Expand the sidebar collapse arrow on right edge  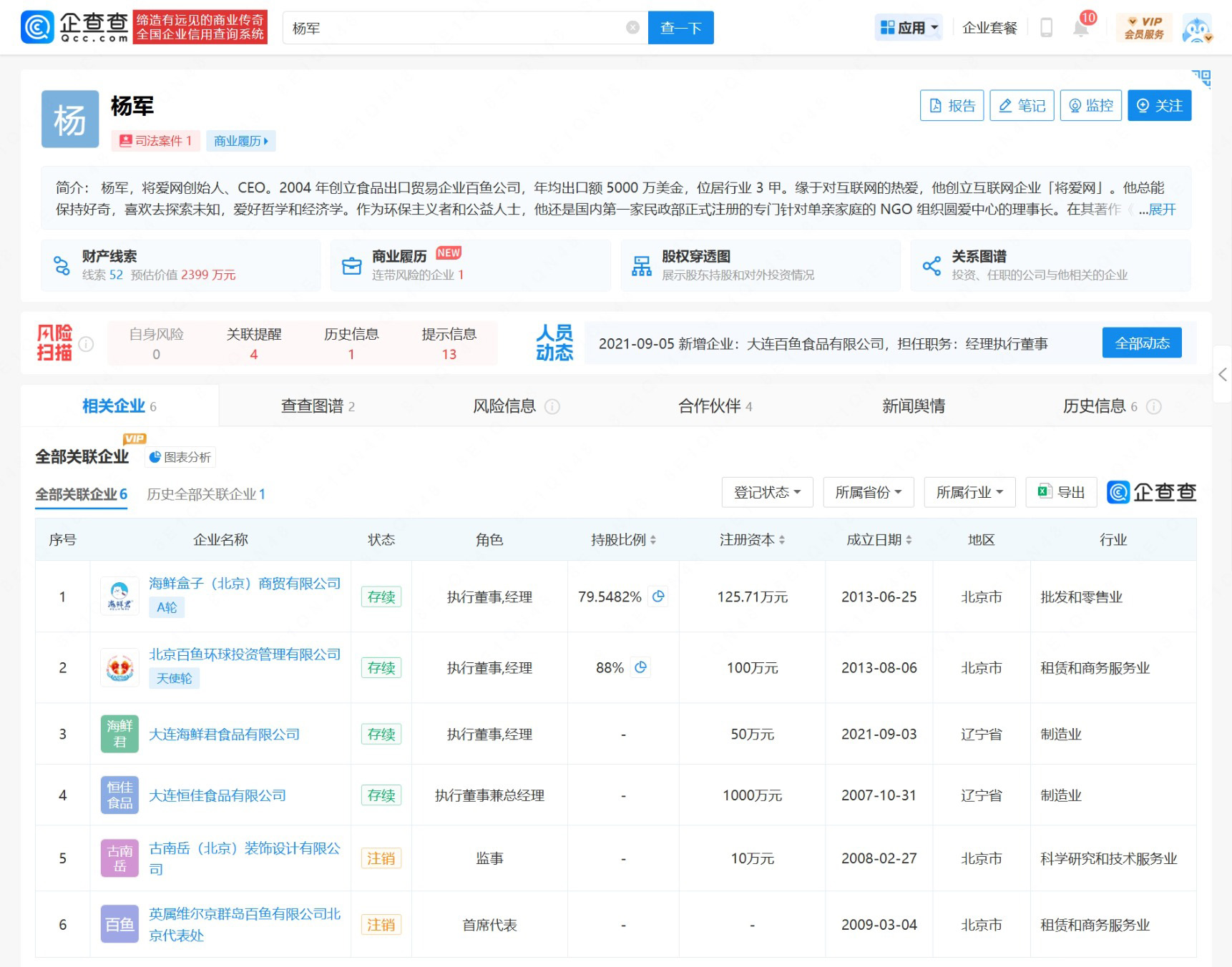1222,374
